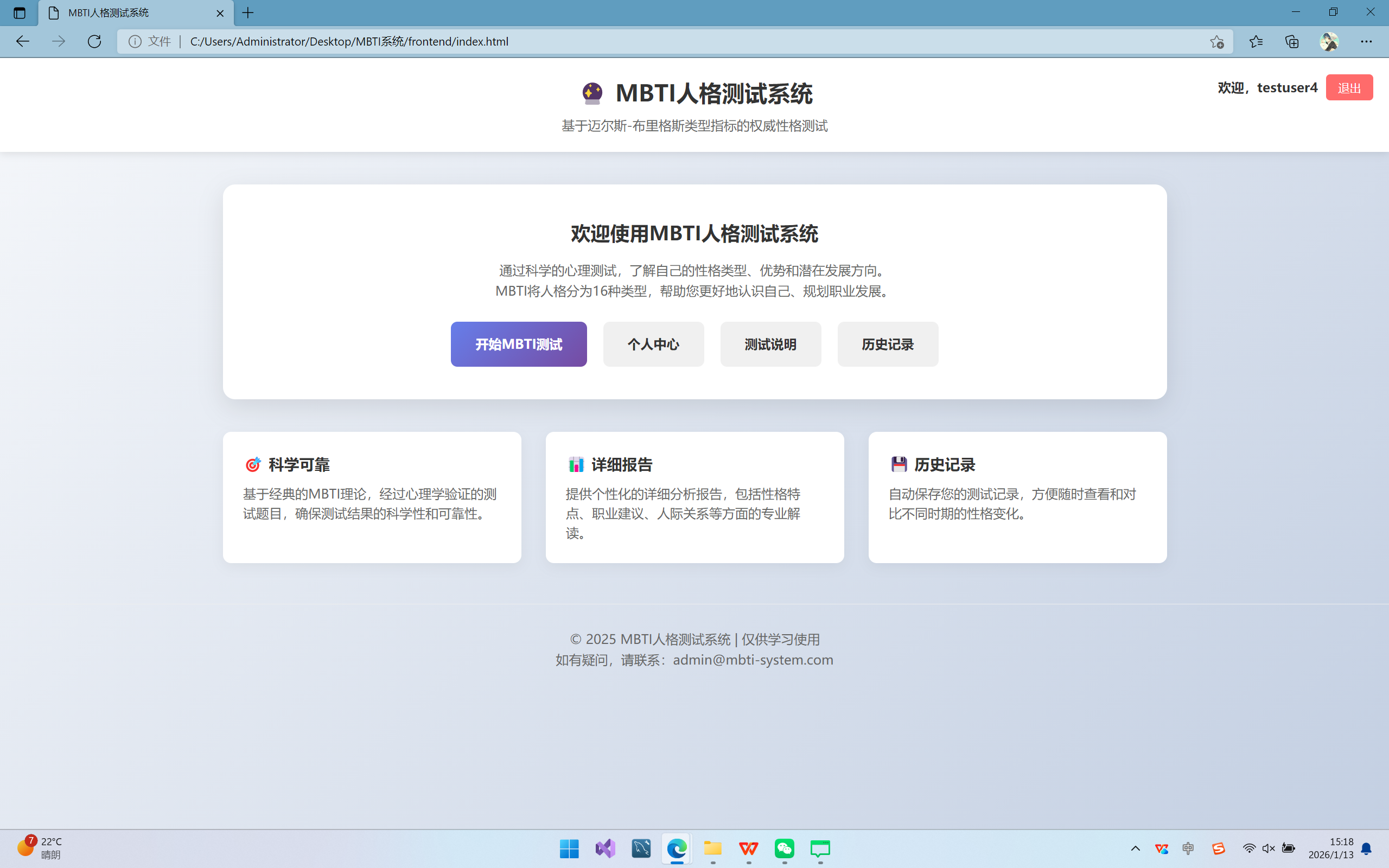Viewport: 1389px width, 868px height.
Task: View the 测试说明 section
Action: coord(770,344)
